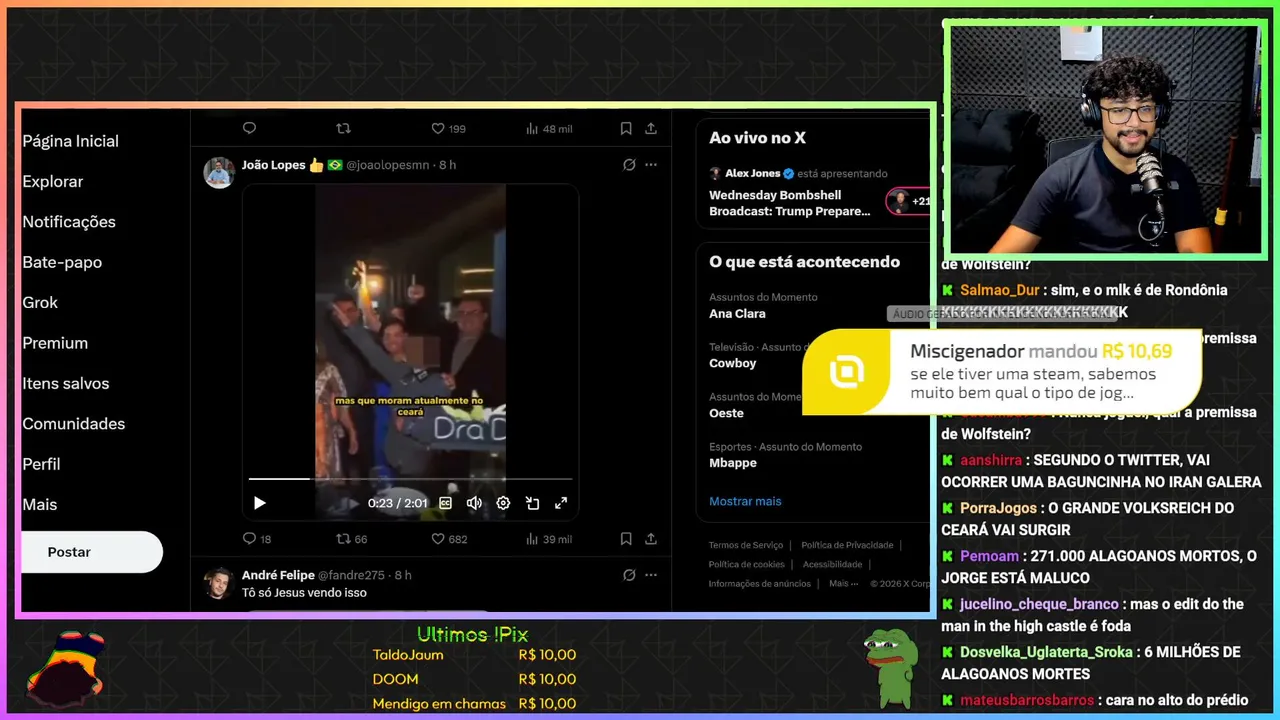Viewport: 1280px width, 720px height.
Task: Open Política de cookies footer link
Action: click(747, 564)
